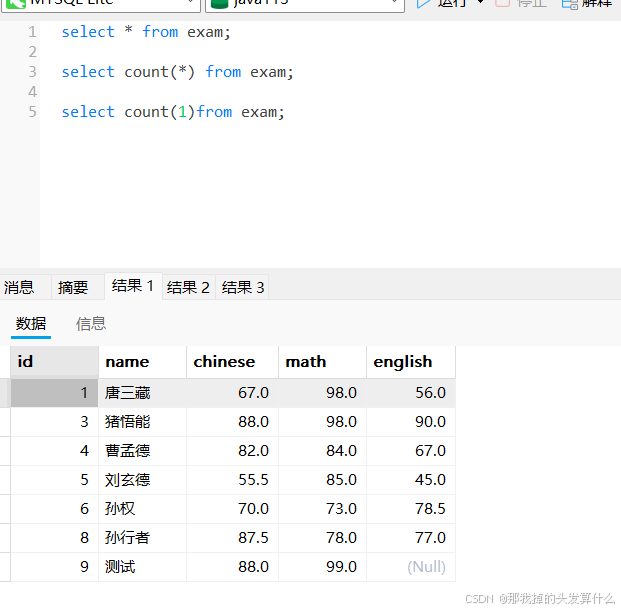
Task: Select the cell with name 孙权
Action: pos(143,509)
